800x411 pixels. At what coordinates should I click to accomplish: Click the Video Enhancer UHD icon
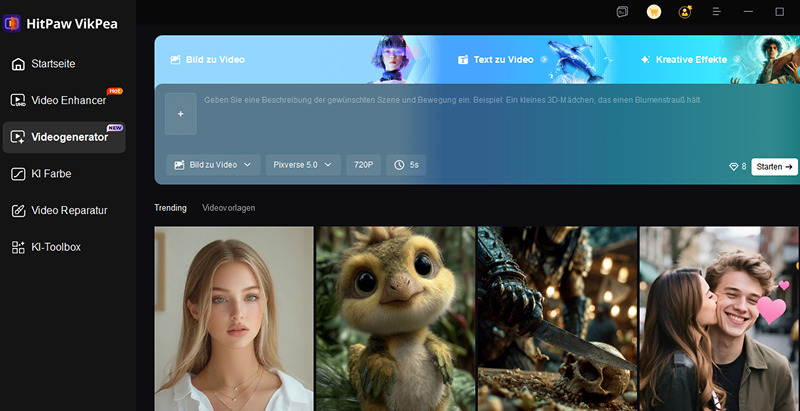(x=18, y=100)
